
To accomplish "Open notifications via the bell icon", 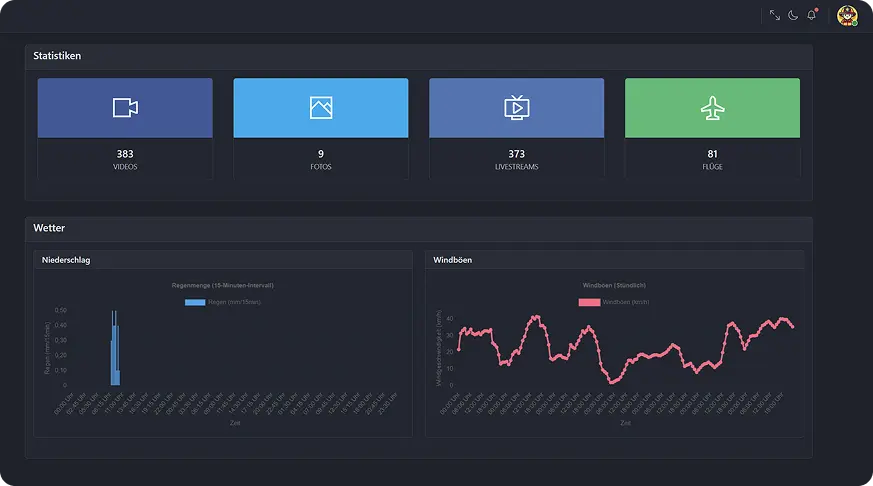I will [x=812, y=15].
